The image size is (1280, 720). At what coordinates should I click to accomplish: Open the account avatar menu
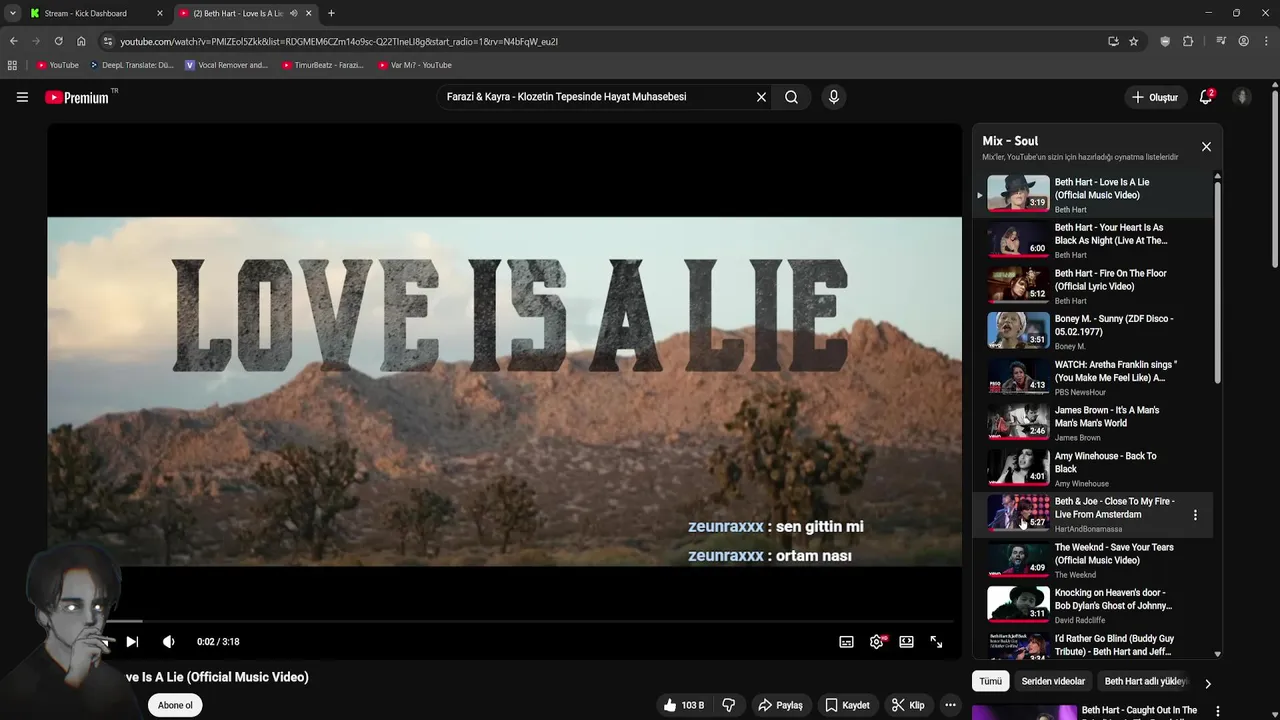1242,97
